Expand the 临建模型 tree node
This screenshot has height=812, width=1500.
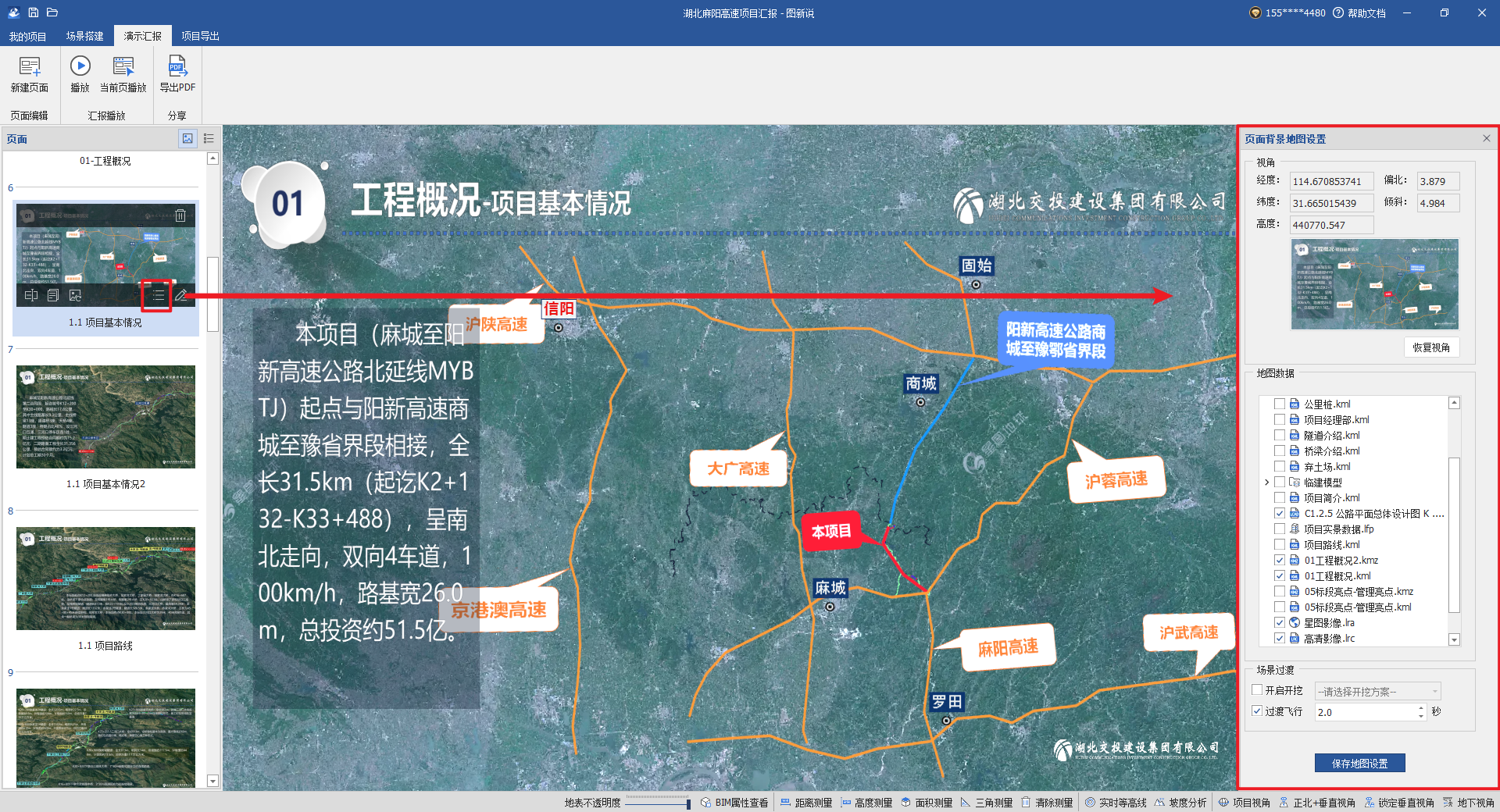(x=1266, y=482)
